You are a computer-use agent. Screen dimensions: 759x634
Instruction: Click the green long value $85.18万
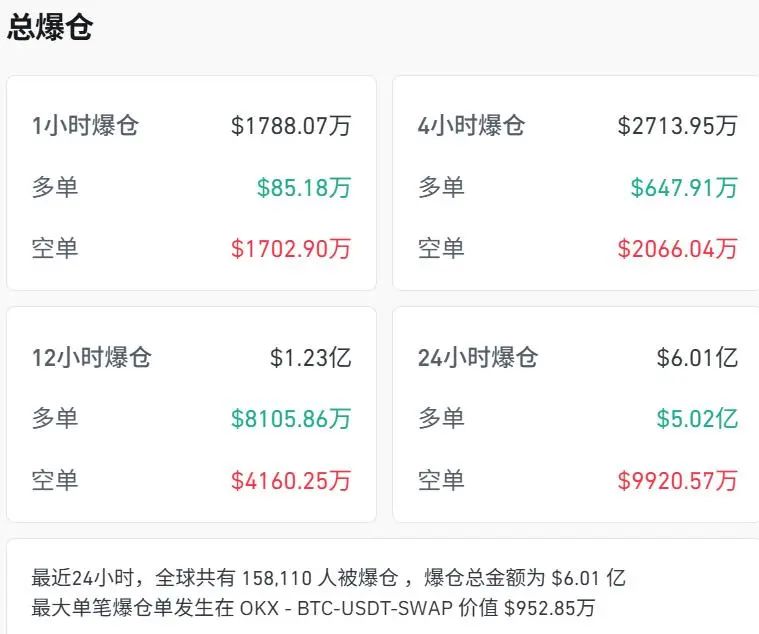point(304,187)
